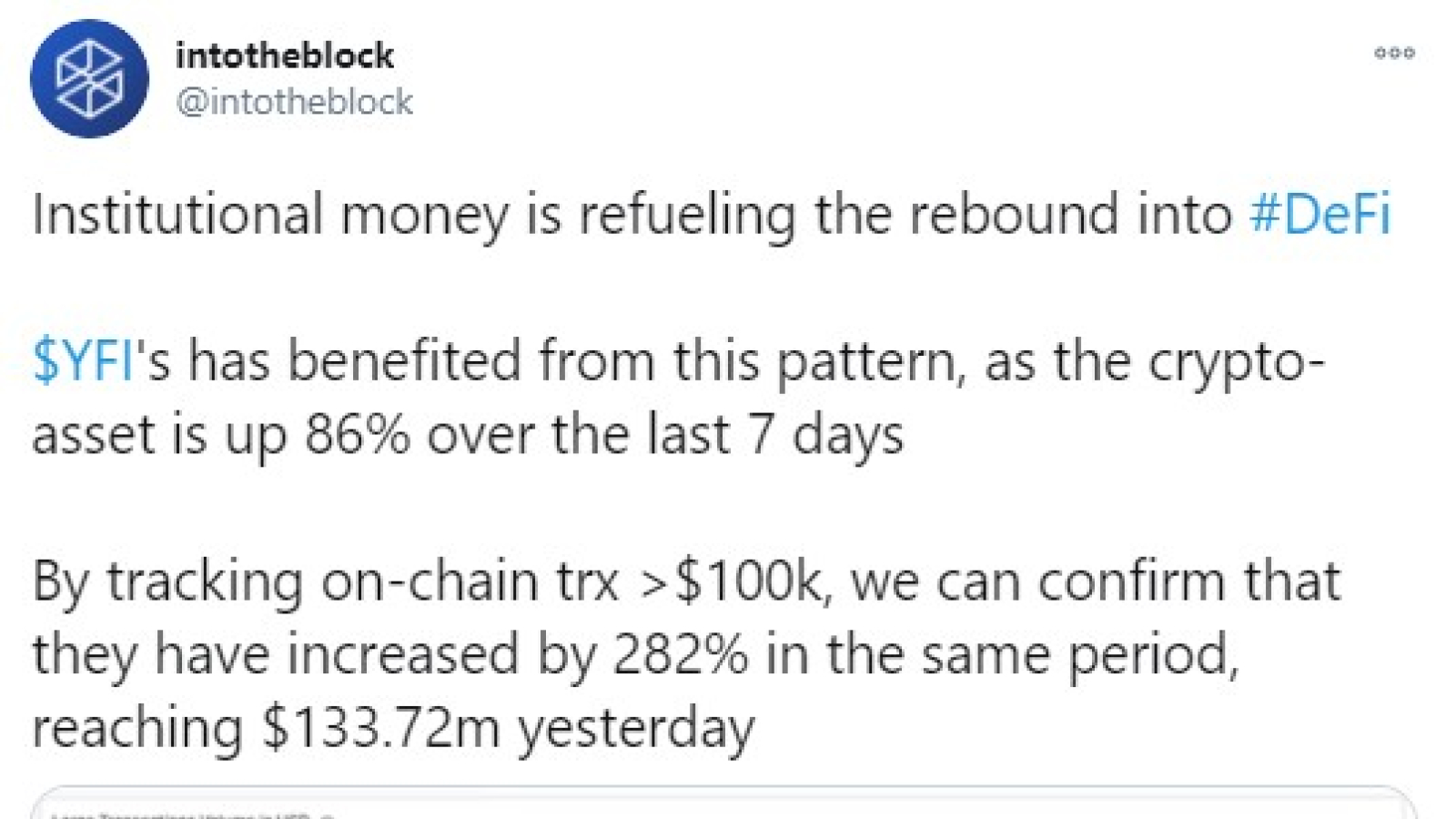
Task: Open the @intotheblock handle link
Action: (295, 102)
